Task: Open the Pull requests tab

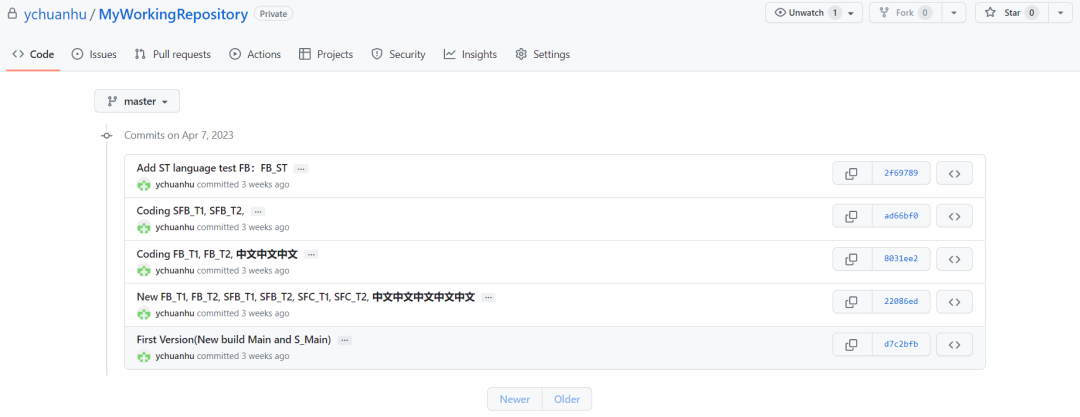Action: click(x=172, y=54)
